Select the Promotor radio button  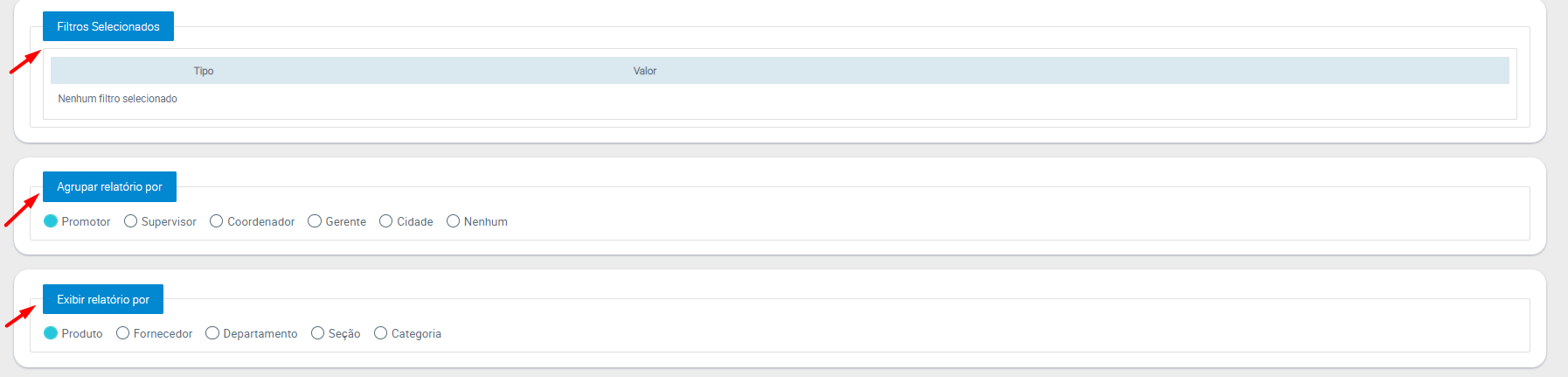pos(51,221)
